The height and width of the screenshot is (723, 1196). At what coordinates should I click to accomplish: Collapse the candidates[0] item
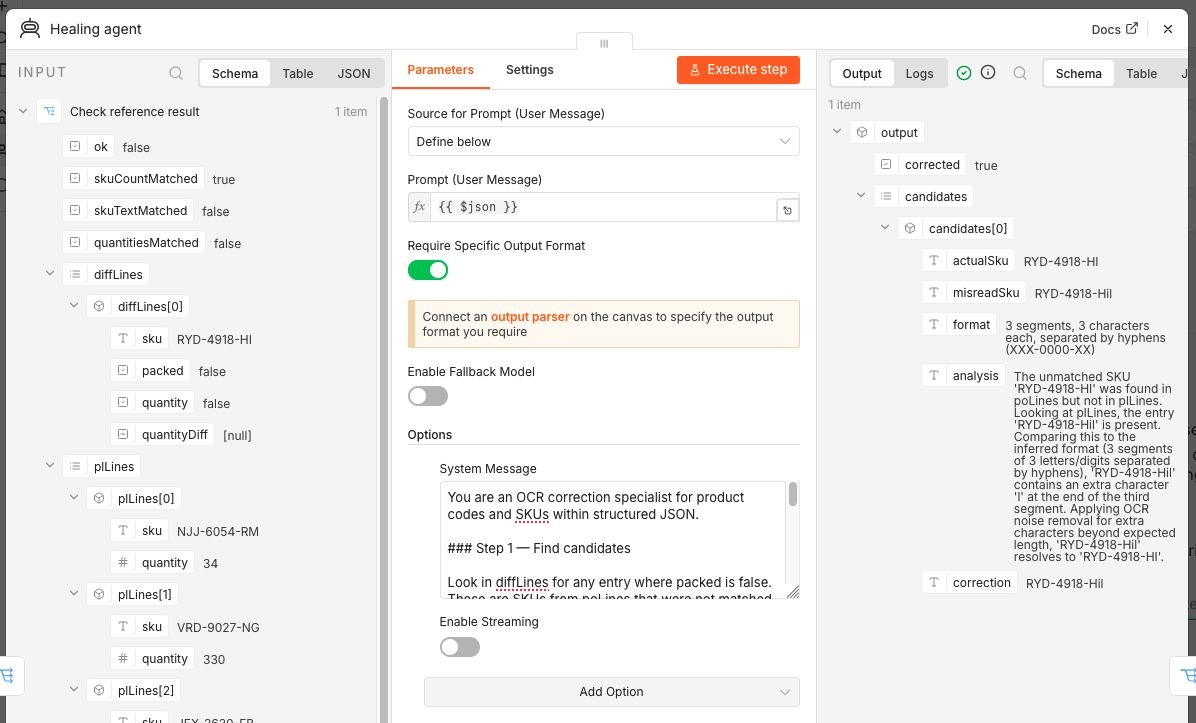(x=885, y=228)
